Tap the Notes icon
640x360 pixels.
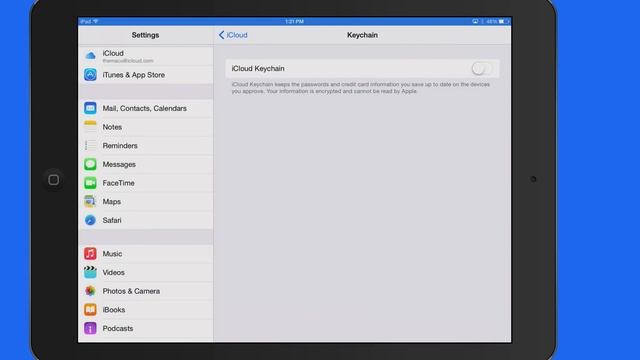point(90,127)
